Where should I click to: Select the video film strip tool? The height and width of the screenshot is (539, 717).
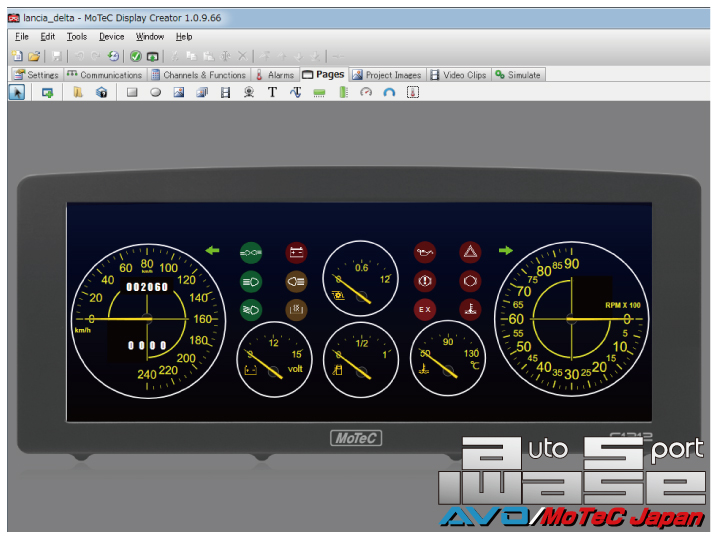pos(225,92)
